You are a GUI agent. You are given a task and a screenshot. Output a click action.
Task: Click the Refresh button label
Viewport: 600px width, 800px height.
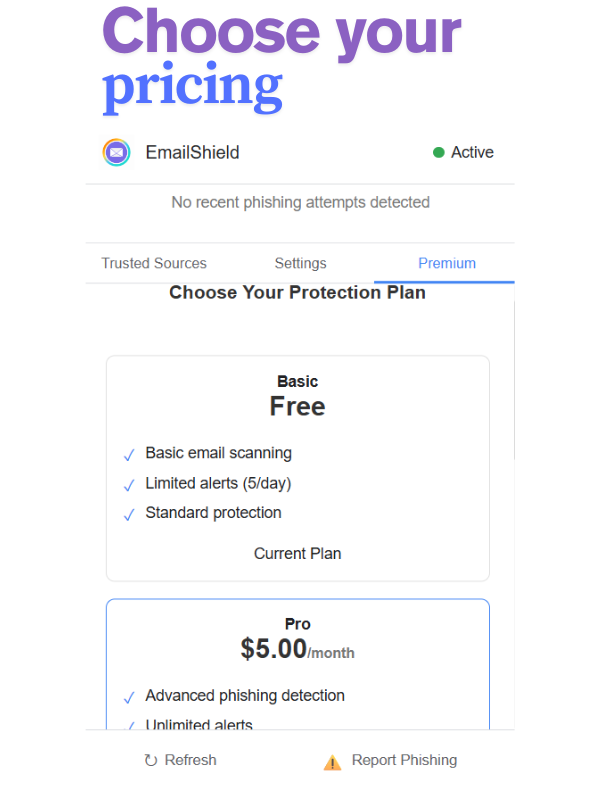coord(190,760)
